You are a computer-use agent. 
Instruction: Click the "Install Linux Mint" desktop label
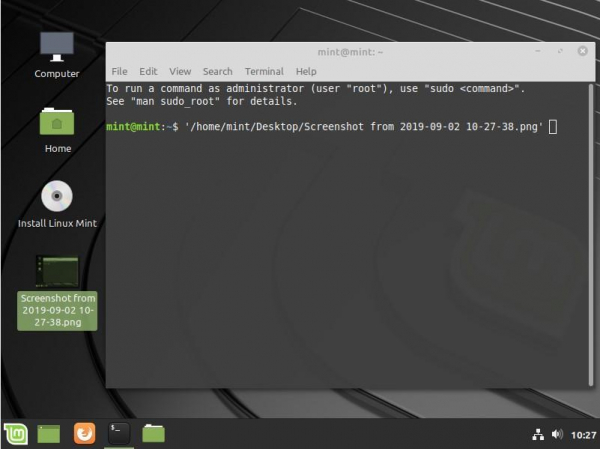(57, 224)
